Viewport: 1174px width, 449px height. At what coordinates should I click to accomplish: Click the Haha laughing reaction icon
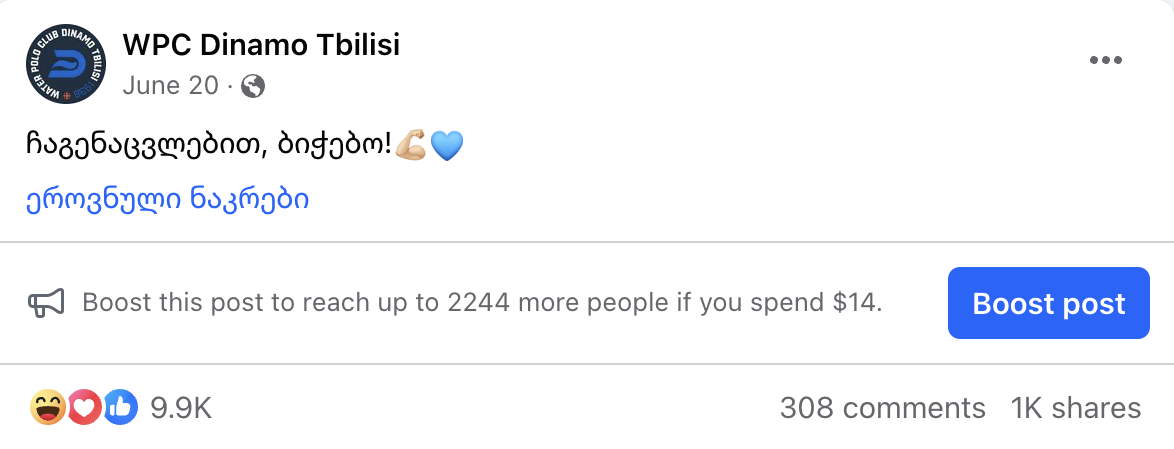coord(48,408)
